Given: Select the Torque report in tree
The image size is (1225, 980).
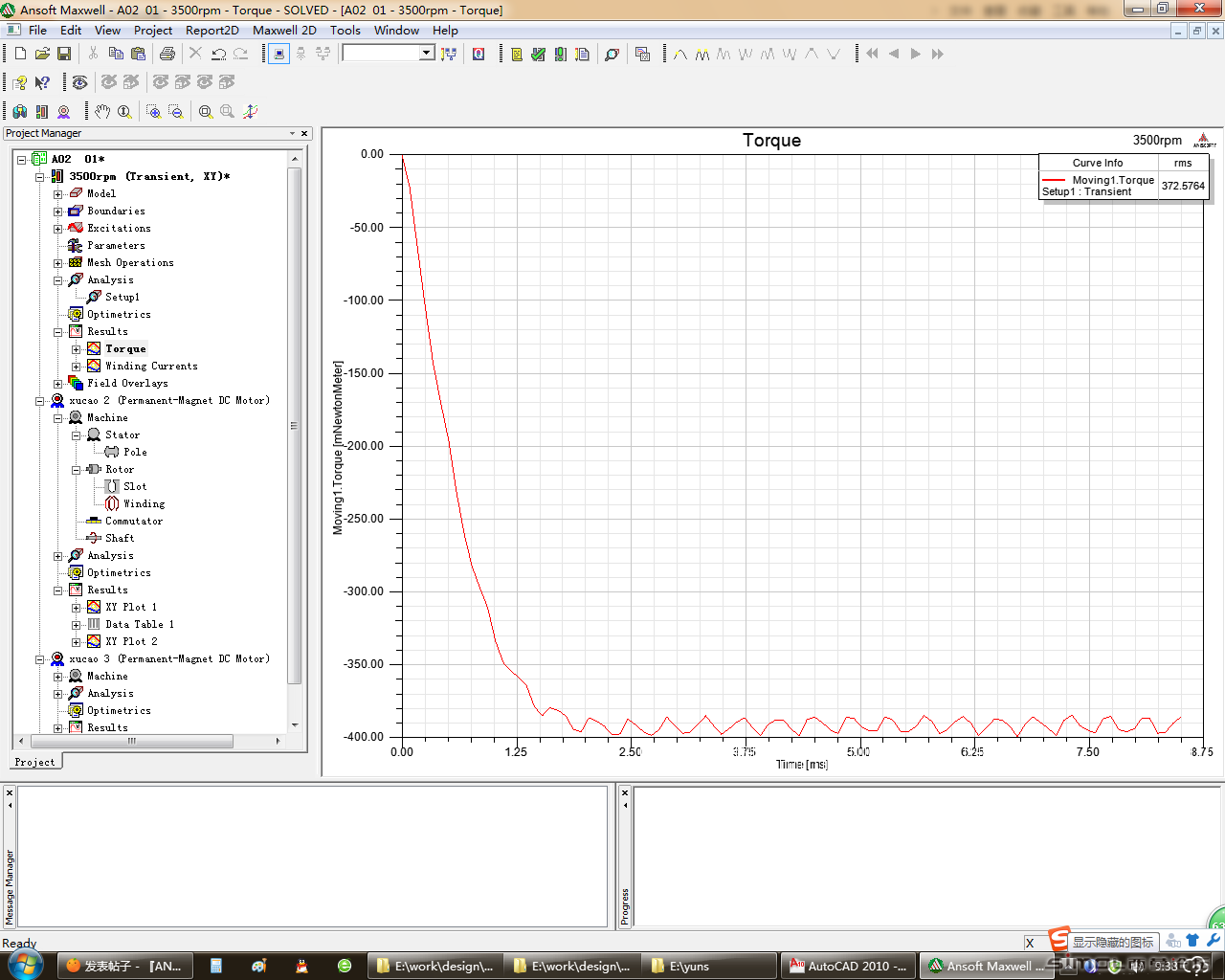Looking at the screenshot, I should pyautogui.click(x=125, y=348).
